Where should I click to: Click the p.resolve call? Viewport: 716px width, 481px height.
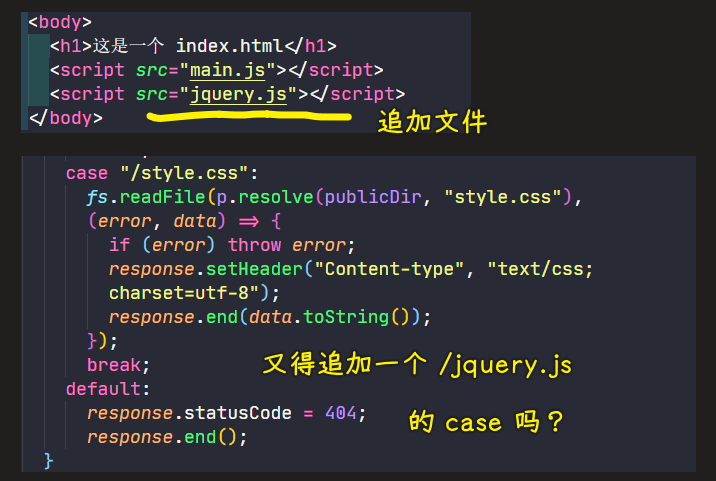pos(264,197)
